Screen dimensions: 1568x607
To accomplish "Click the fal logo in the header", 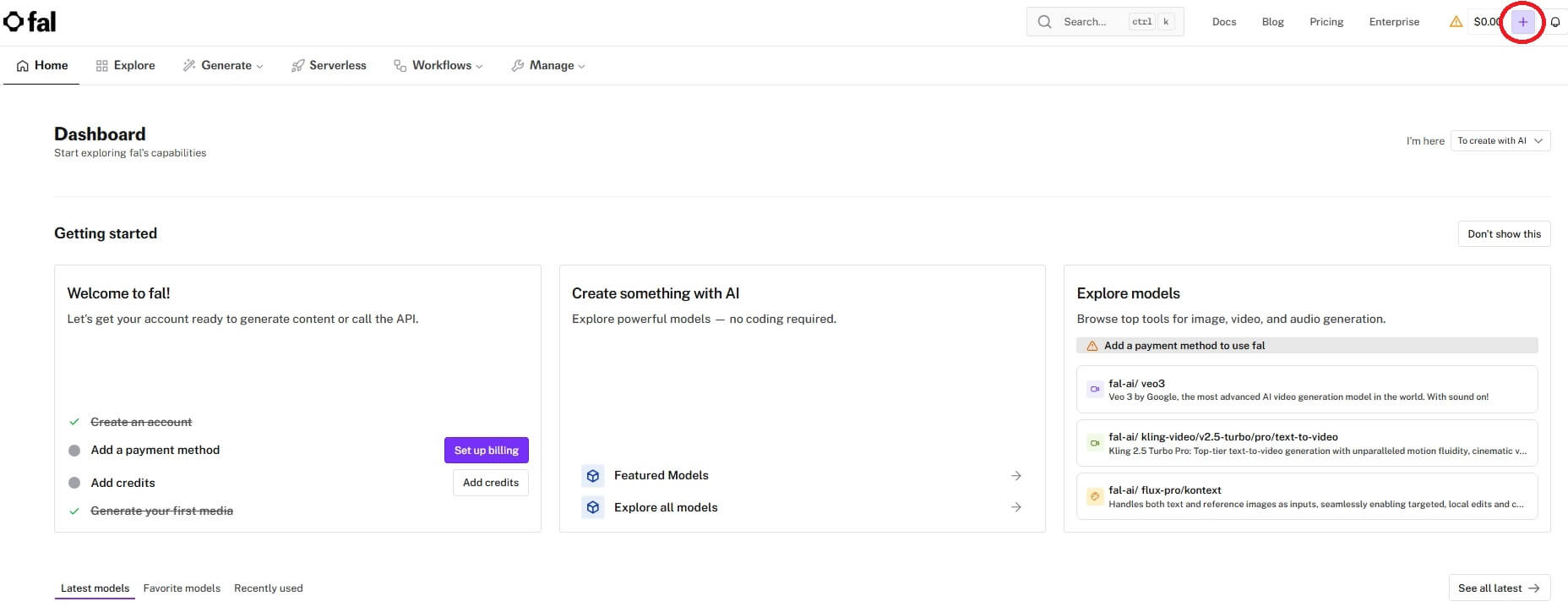I will pos(30,21).
